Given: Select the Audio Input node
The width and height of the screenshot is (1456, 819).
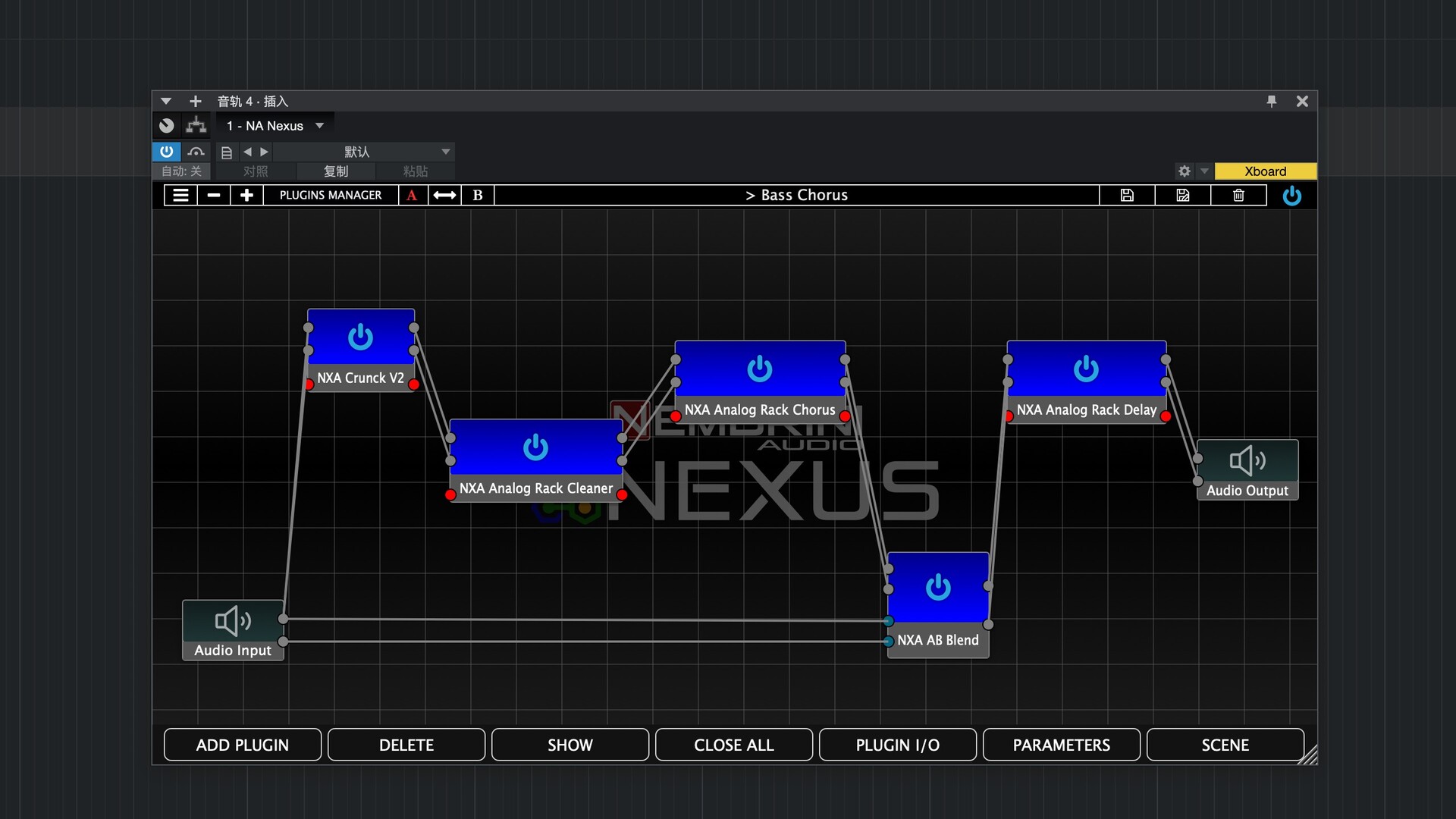Looking at the screenshot, I should coord(233,630).
